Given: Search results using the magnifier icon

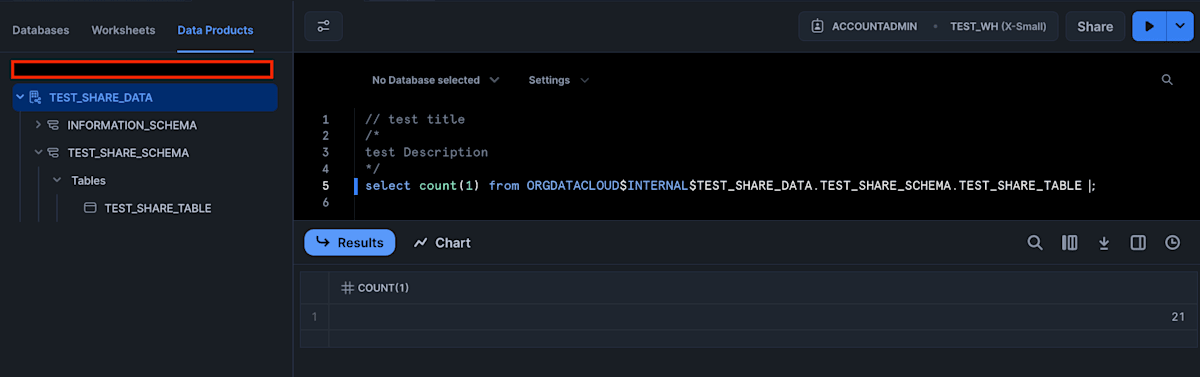Looking at the screenshot, I should coord(1035,242).
